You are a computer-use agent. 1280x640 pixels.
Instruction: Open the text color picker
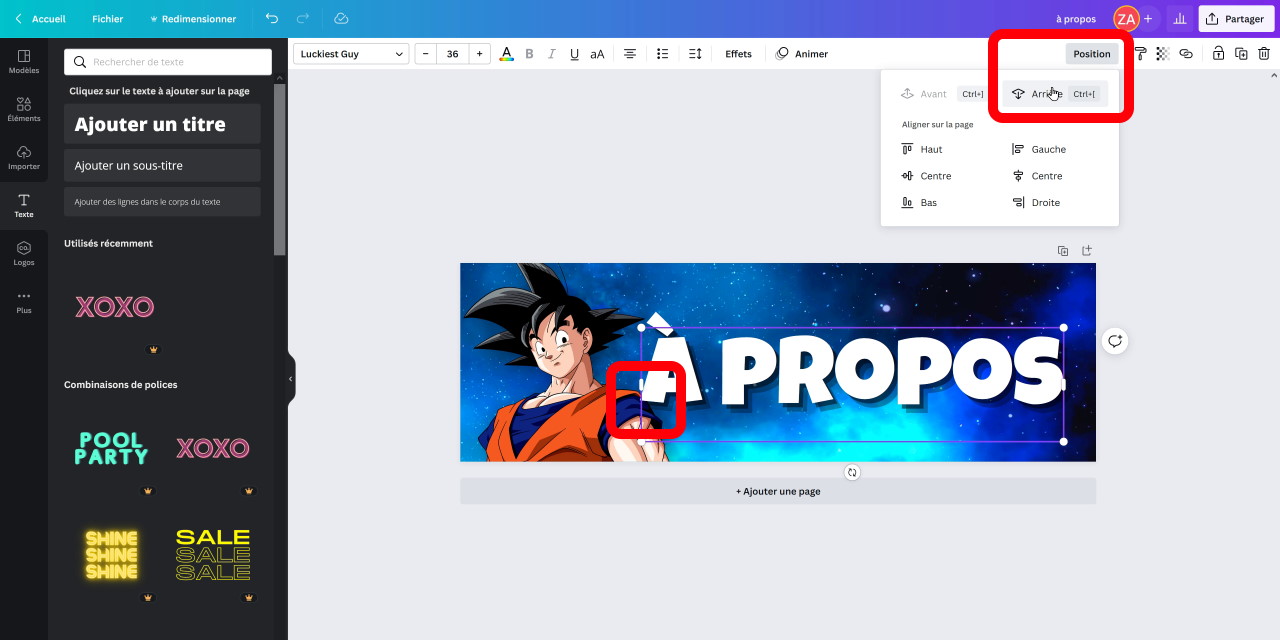(x=506, y=54)
